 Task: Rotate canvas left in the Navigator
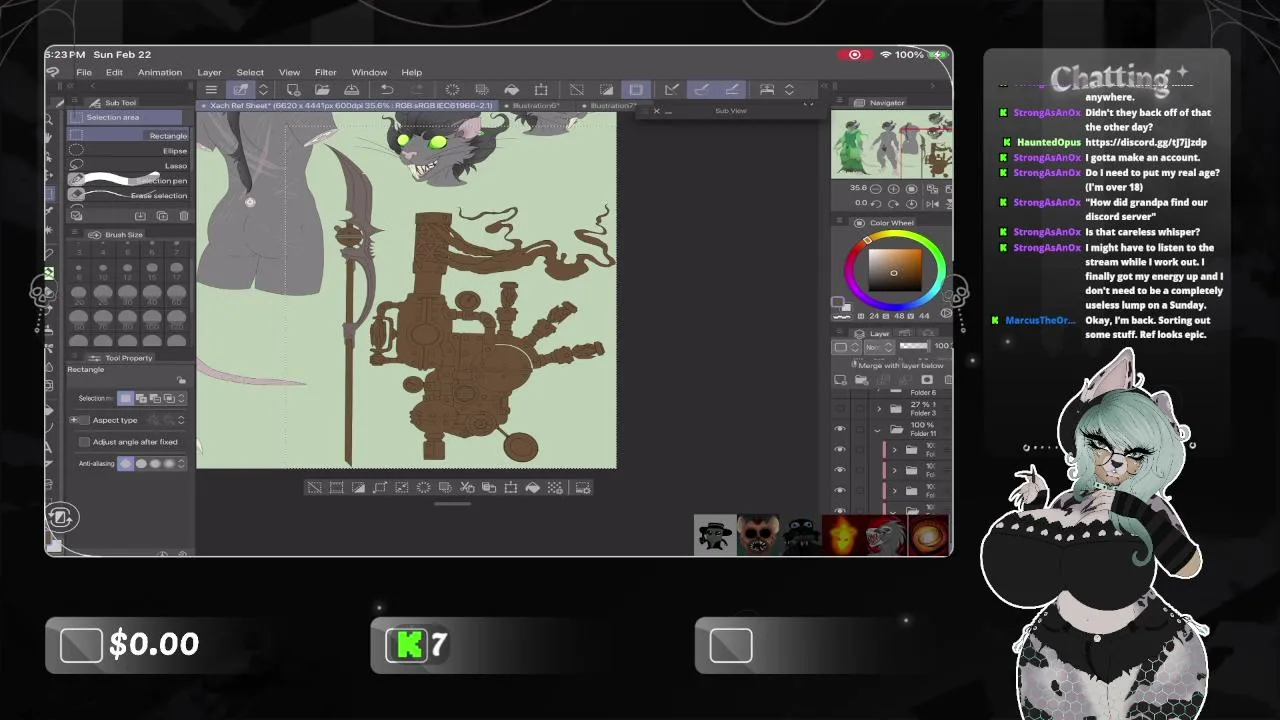878,203
